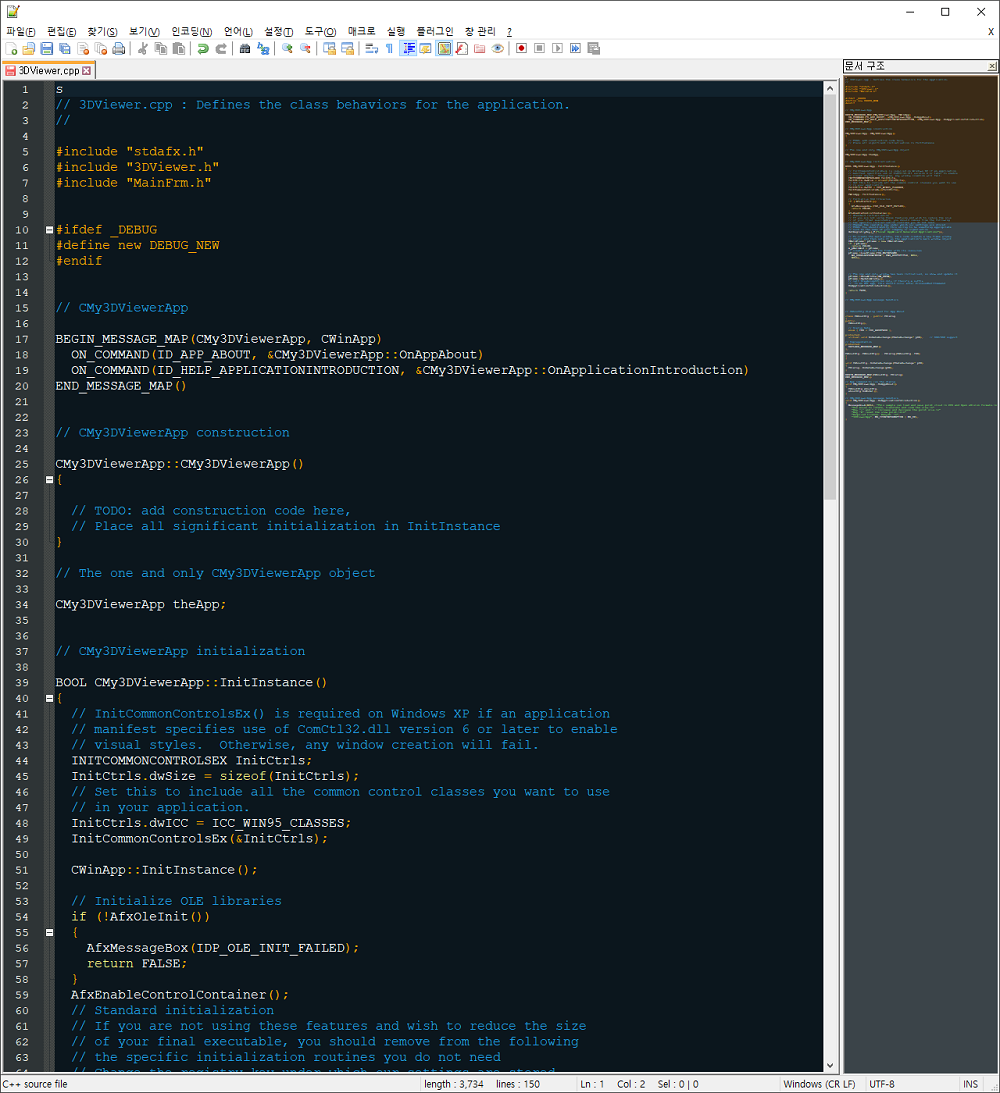Toggle the Document Map panel button
Image resolution: width=1000 pixels, height=1093 pixels.
tap(444, 48)
